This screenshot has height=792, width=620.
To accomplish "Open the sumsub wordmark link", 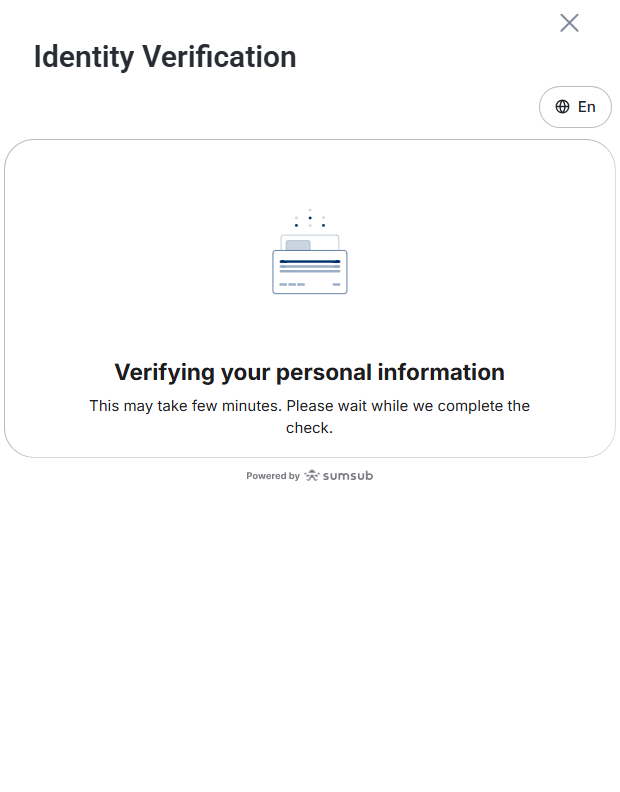I will pos(348,476).
